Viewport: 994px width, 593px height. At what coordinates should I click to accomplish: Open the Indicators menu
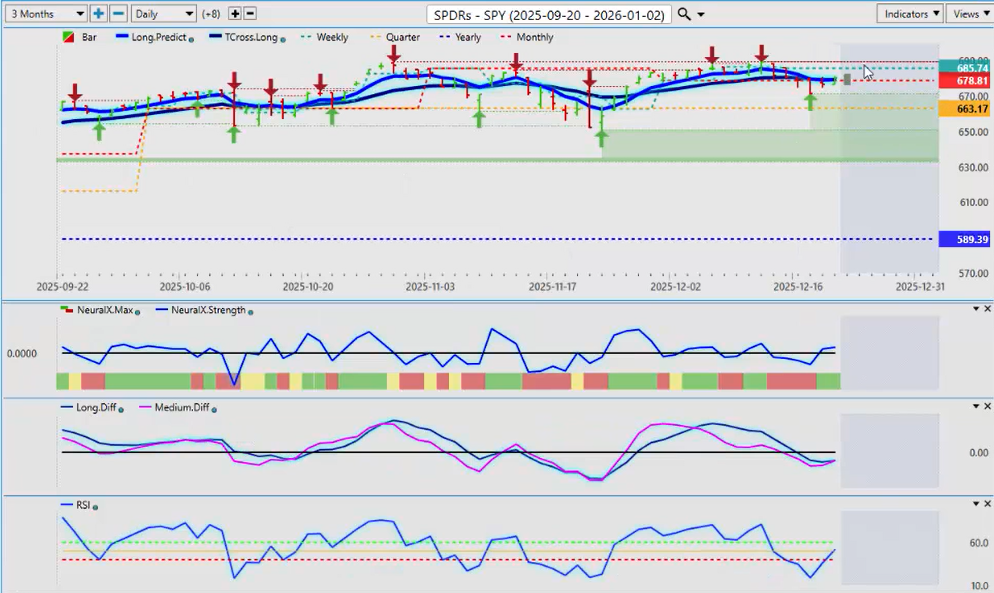point(910,14)
